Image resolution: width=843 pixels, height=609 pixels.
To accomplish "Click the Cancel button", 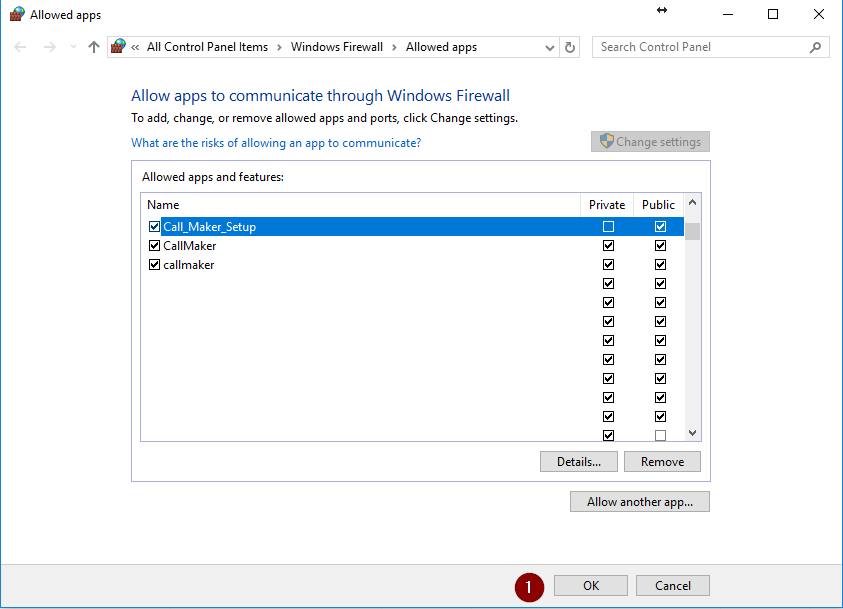I will 673,585.
